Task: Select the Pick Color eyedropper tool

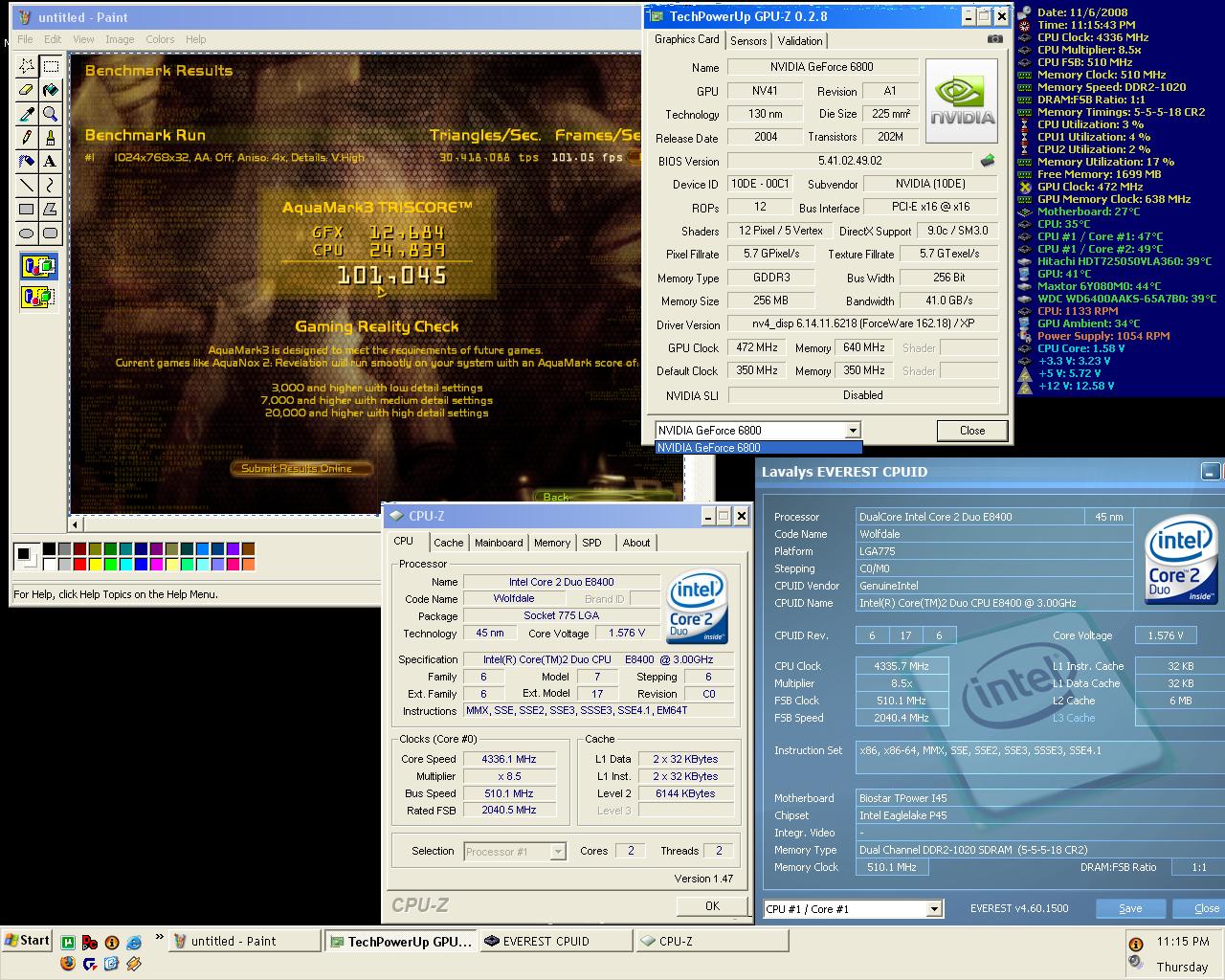Action: tap(27, 114)
